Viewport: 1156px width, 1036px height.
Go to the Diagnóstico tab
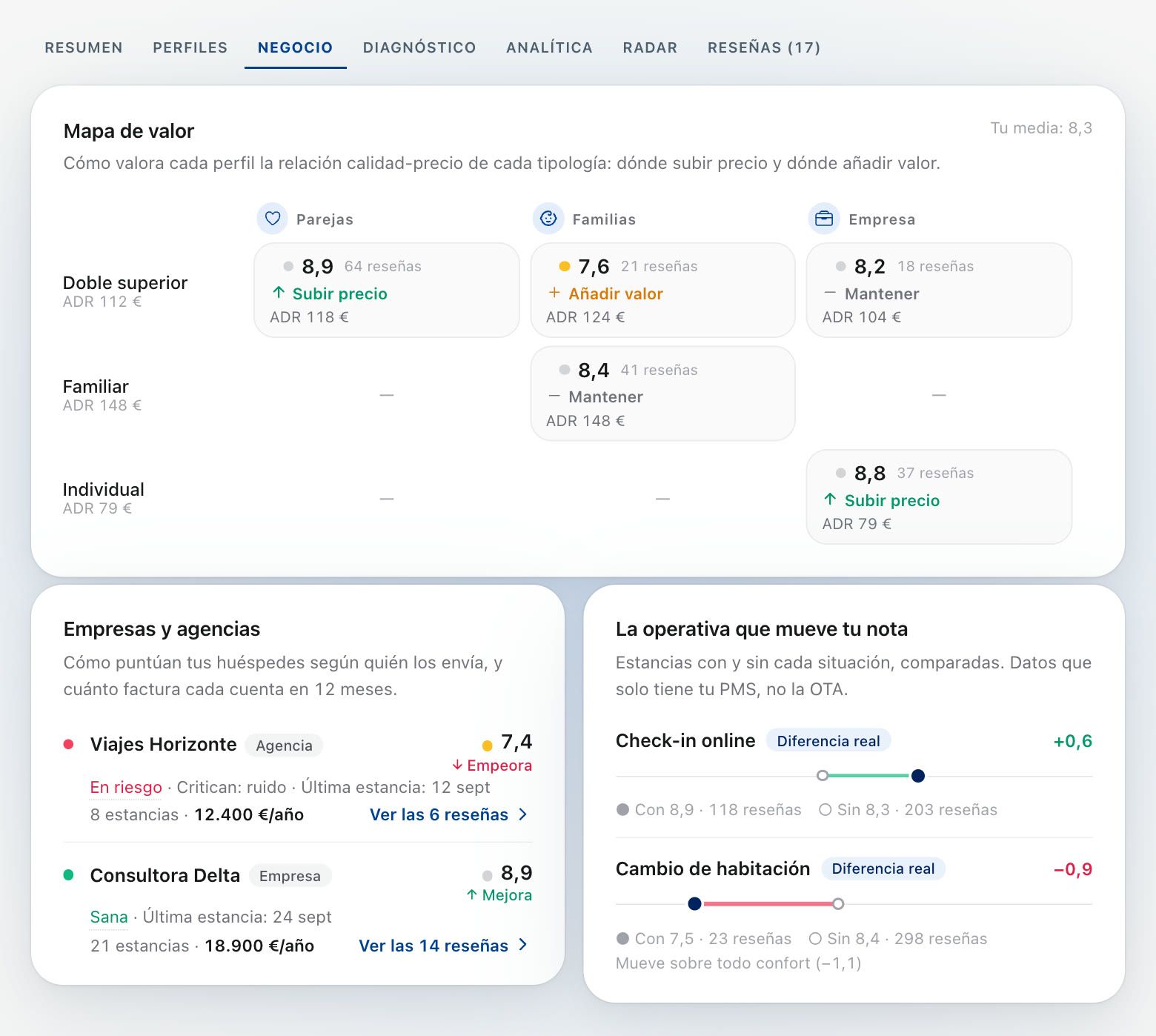tap(419, 47)
